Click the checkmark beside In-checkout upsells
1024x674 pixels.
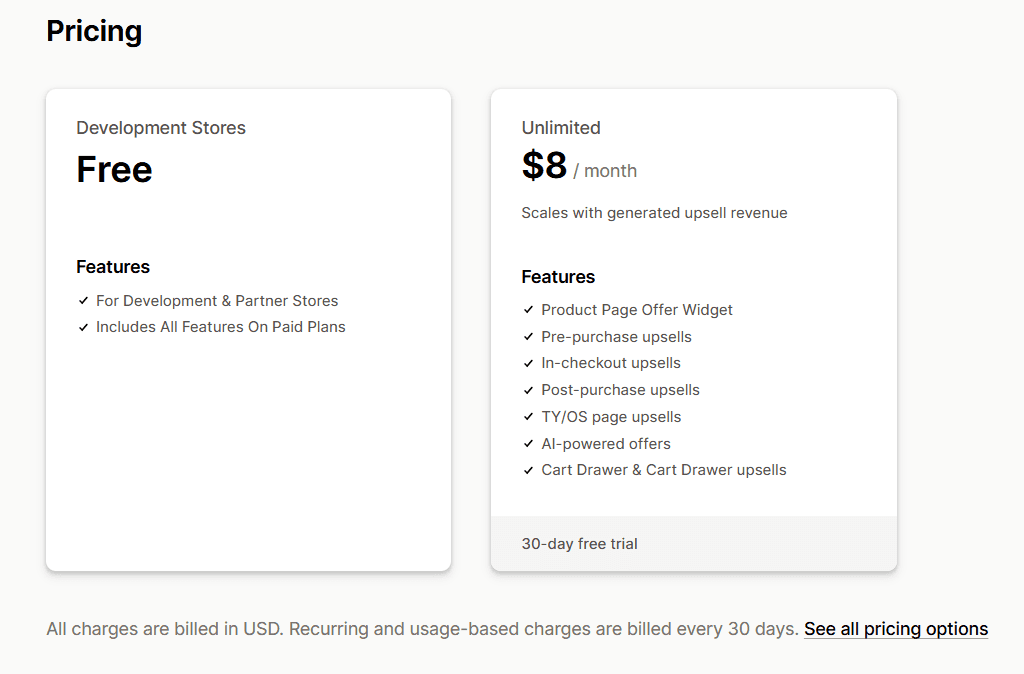pyautogui.click(x=528, y=363)
